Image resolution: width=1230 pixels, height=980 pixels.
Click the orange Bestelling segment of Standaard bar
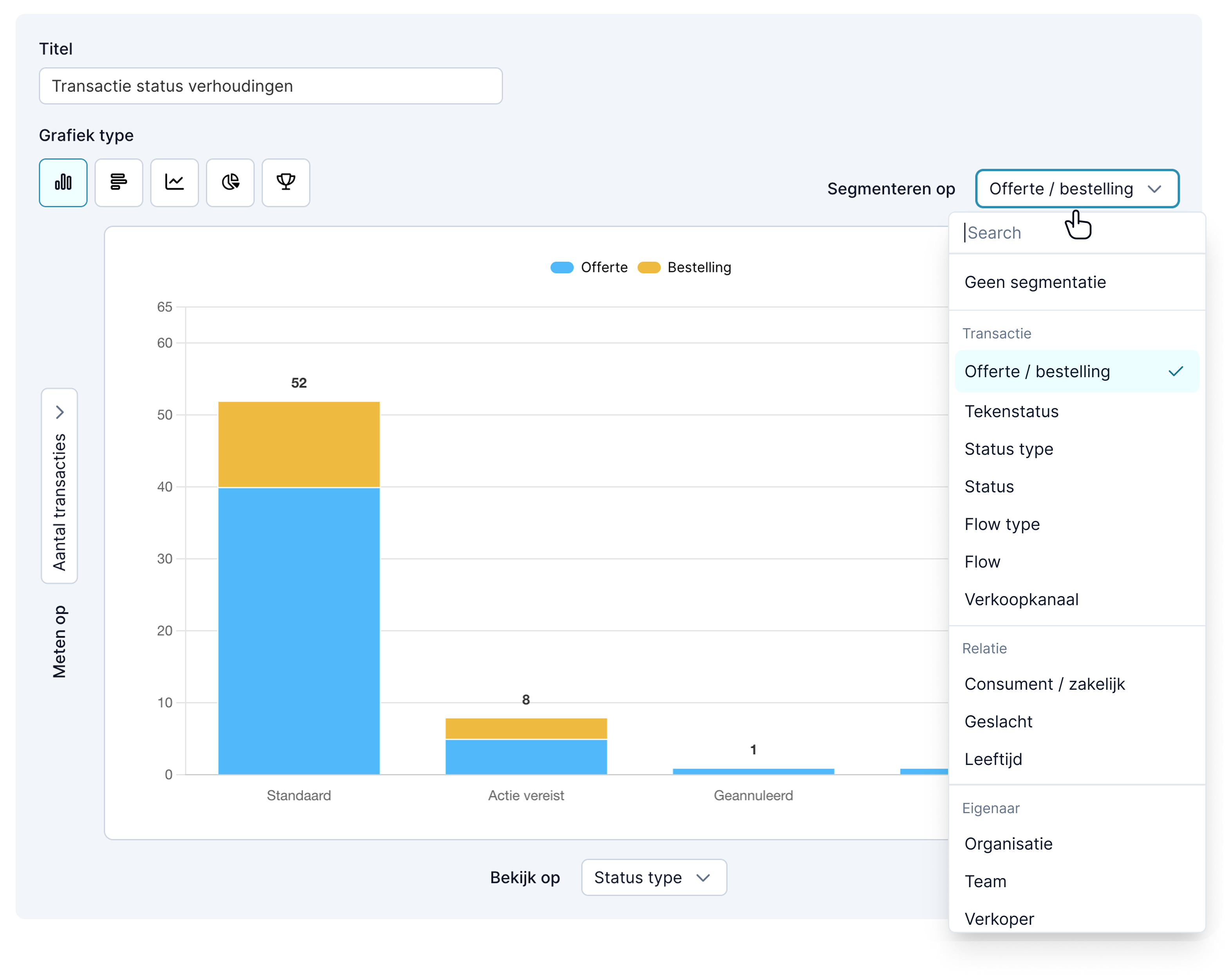pyautogui.click(x=299, y=445)
